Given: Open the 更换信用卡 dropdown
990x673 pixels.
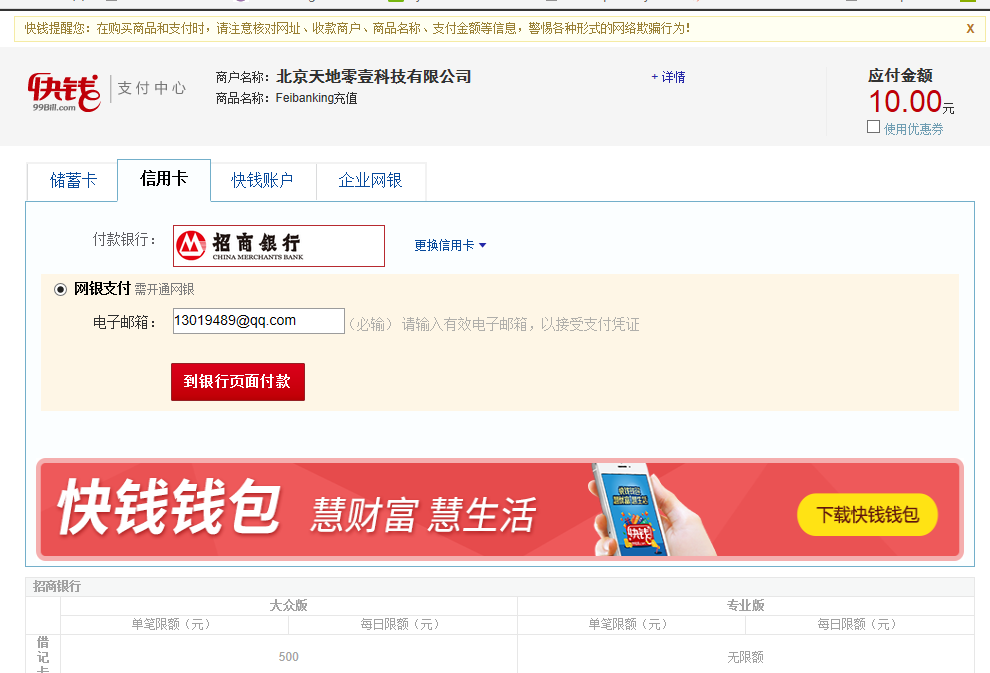Looking at the screenshot, I should [x=450, y=246].
